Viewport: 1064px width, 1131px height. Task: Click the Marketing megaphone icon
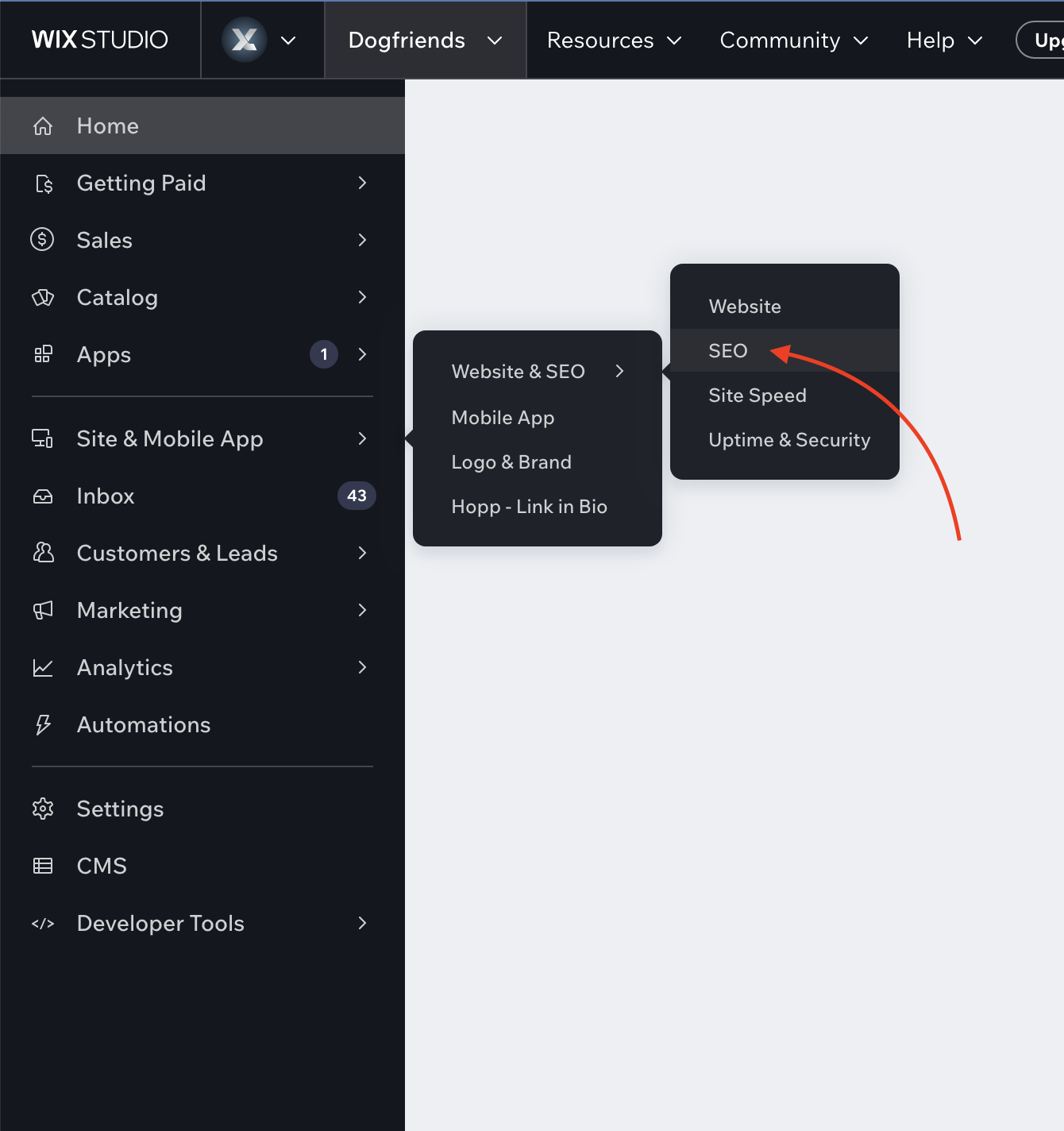pyautogui.click(x=43, y=610)
